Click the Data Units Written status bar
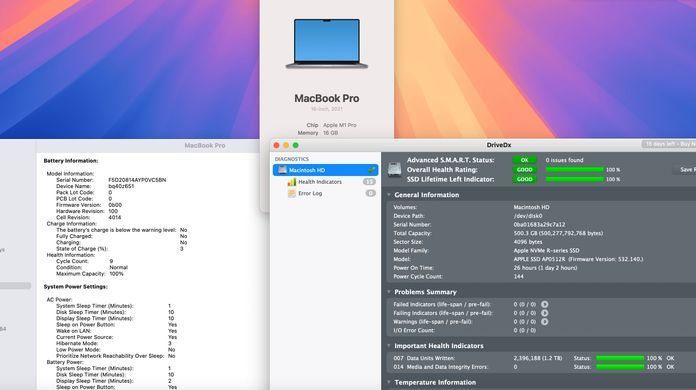The image size is (696, 390). pos(620,358)
